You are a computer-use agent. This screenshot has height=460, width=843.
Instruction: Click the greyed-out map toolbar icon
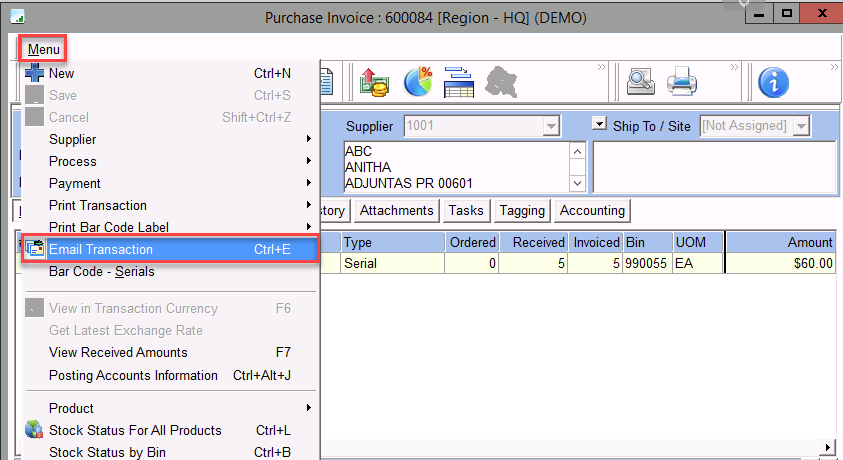(x=500, y=83)
